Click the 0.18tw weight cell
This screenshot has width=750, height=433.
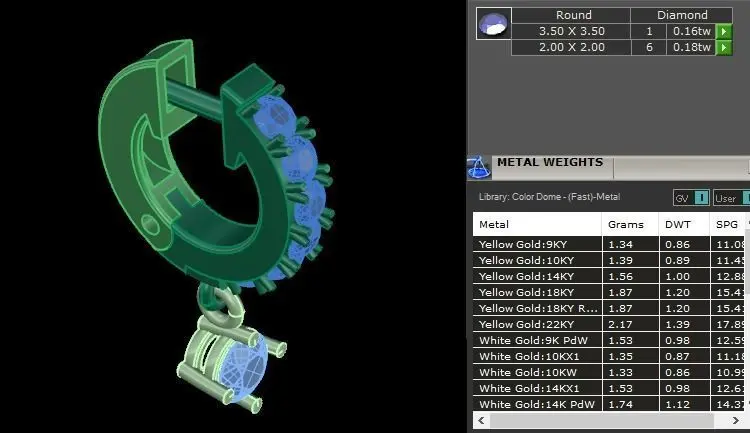coord(691,47)
